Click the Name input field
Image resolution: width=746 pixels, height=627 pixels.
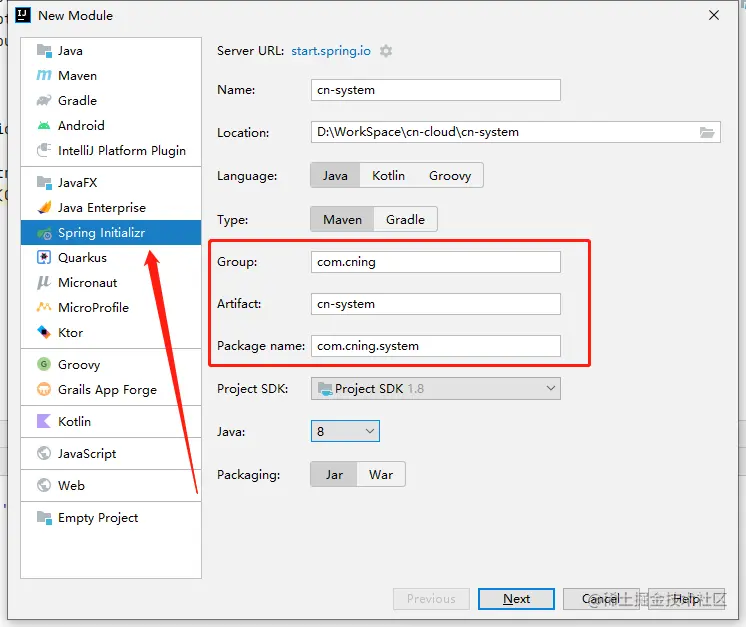436,90
